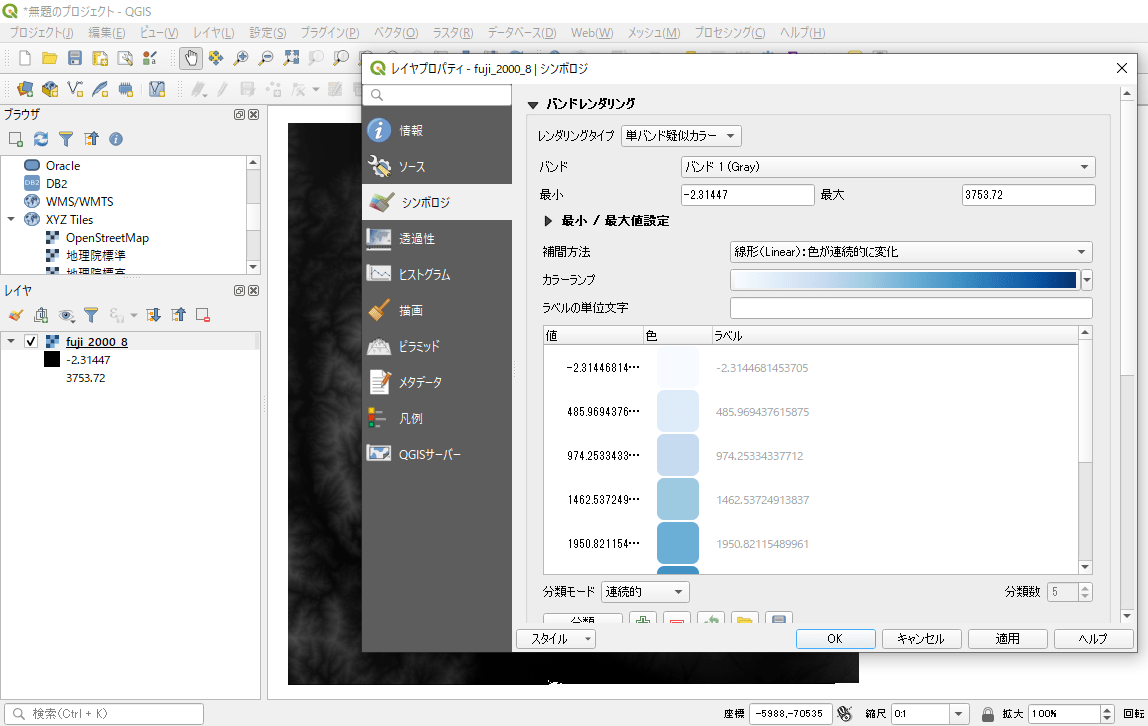This screenshot has height=726, width=1148.
Task: Click color swatch for value 1950.821154
Action: (678, 543)
